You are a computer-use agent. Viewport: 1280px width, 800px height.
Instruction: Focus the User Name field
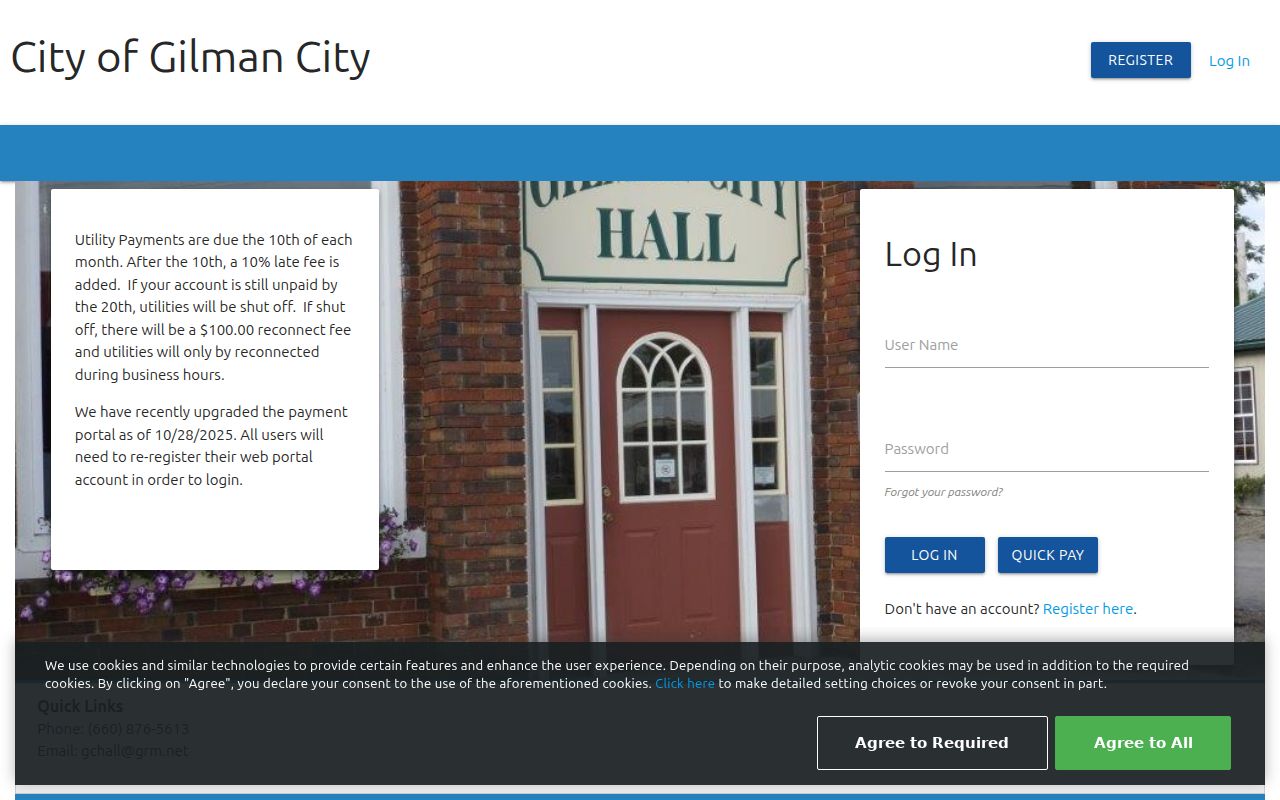(1046, 345)
